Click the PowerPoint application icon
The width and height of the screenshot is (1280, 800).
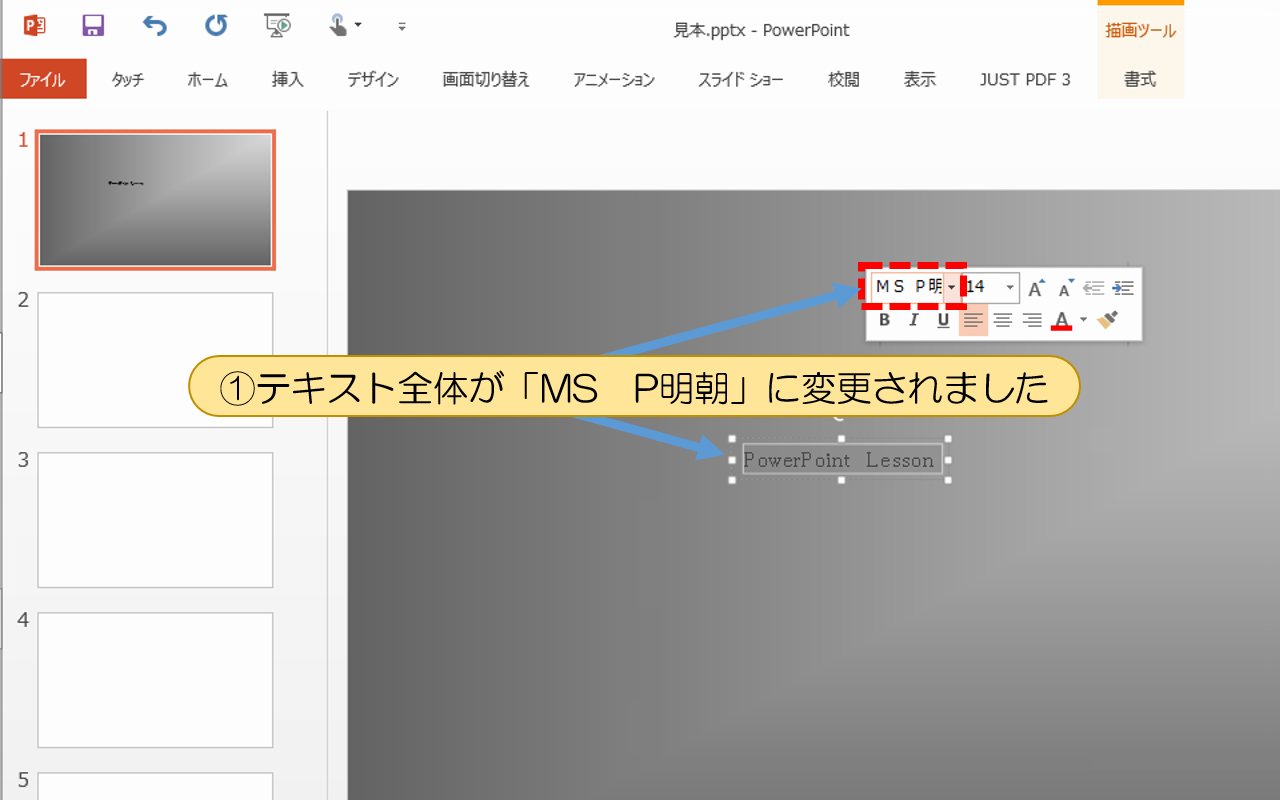click(x=34, y=25)
